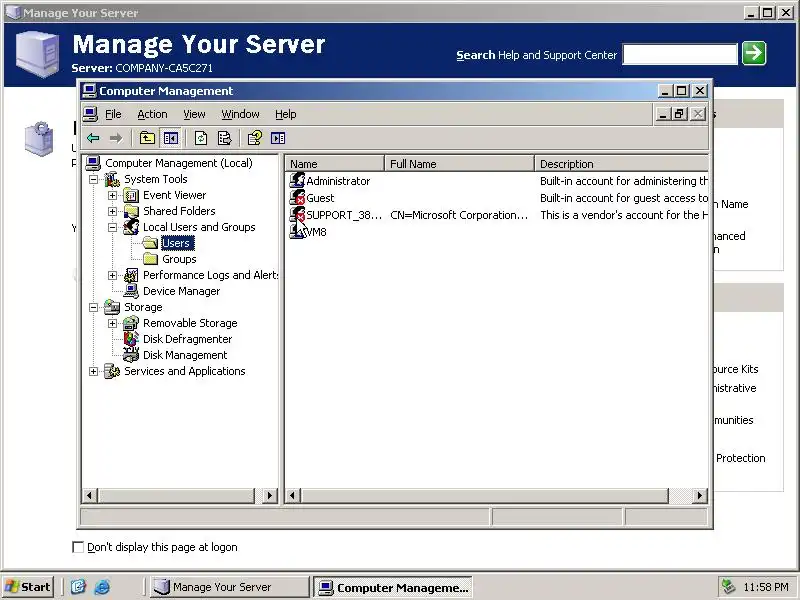
Task: Select the Shared Folders icon in tree
Action: (131, 211)
